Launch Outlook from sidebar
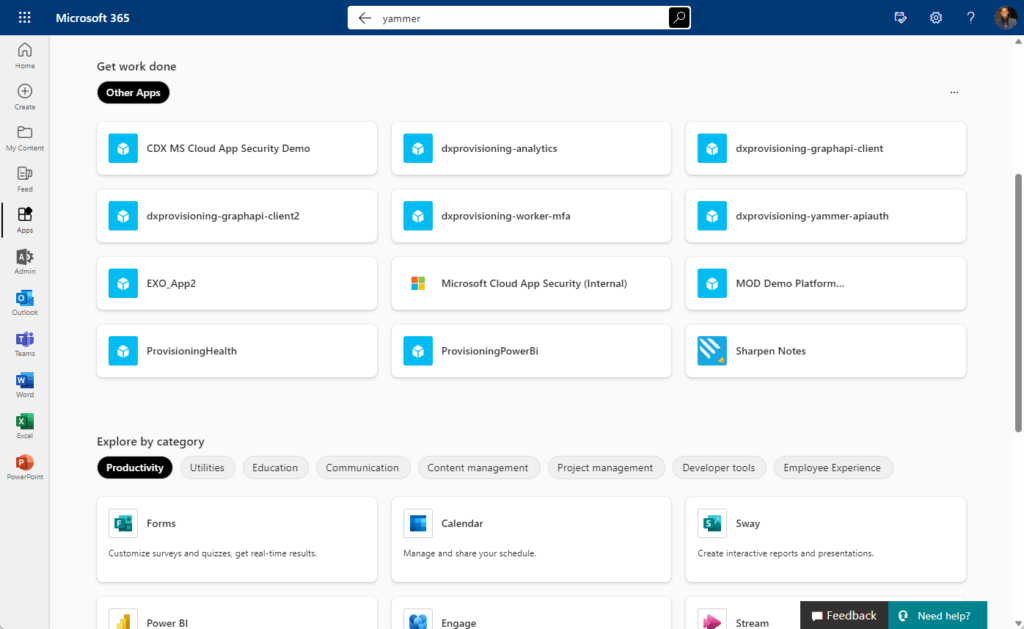1024x629 pixels. (x=25, y=302)
